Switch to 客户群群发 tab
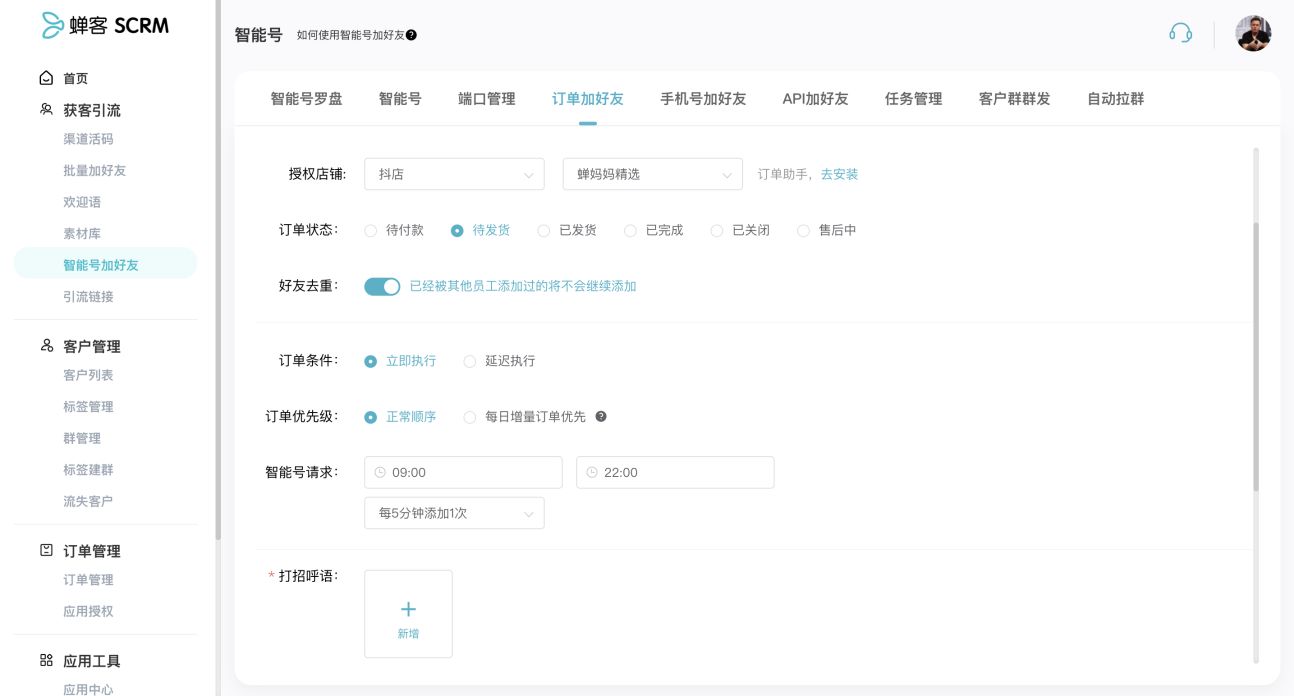Image resolution: width=1294 pixels, height=696 pixels. (1014, 99)
